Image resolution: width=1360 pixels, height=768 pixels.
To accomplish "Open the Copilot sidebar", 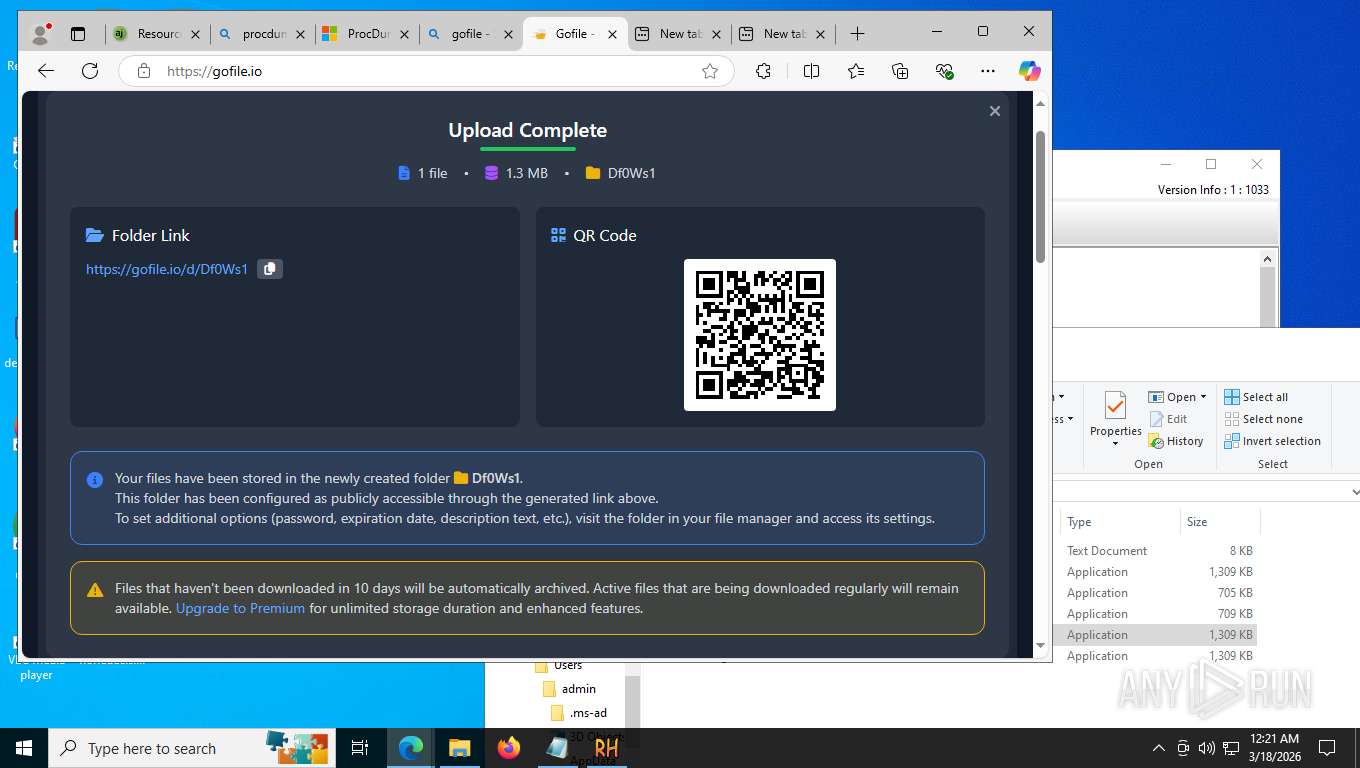I will point(1030,71).
